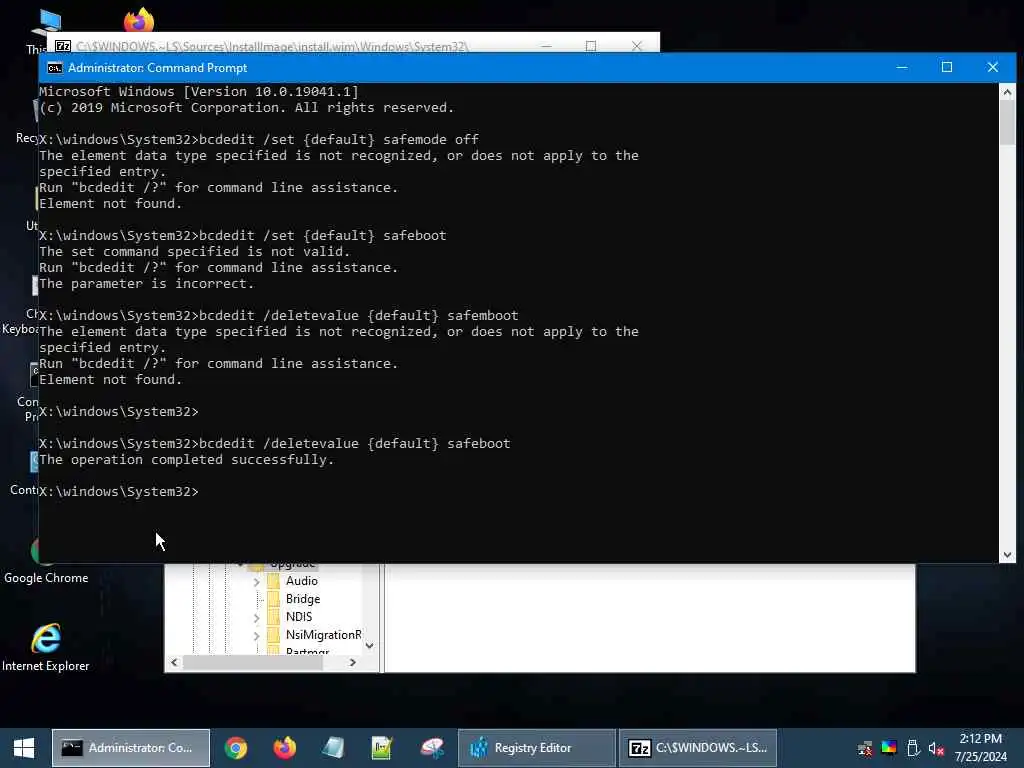Click Registry tree horizontal scrollbar right arrow
The height and width of the screenshot is (768, 1024).
pyautogui.click(x=353, y=662)
